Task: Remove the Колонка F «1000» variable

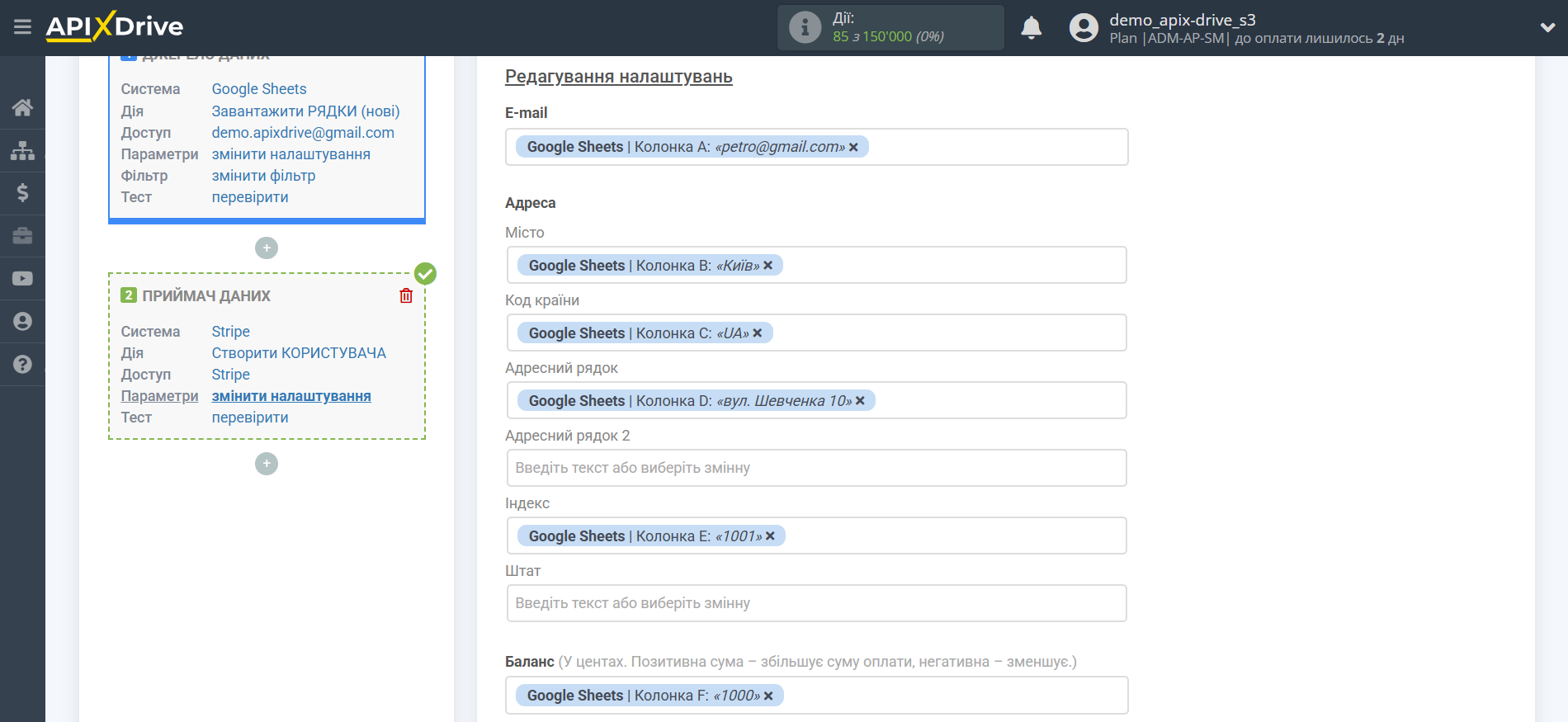Action: 768,696
